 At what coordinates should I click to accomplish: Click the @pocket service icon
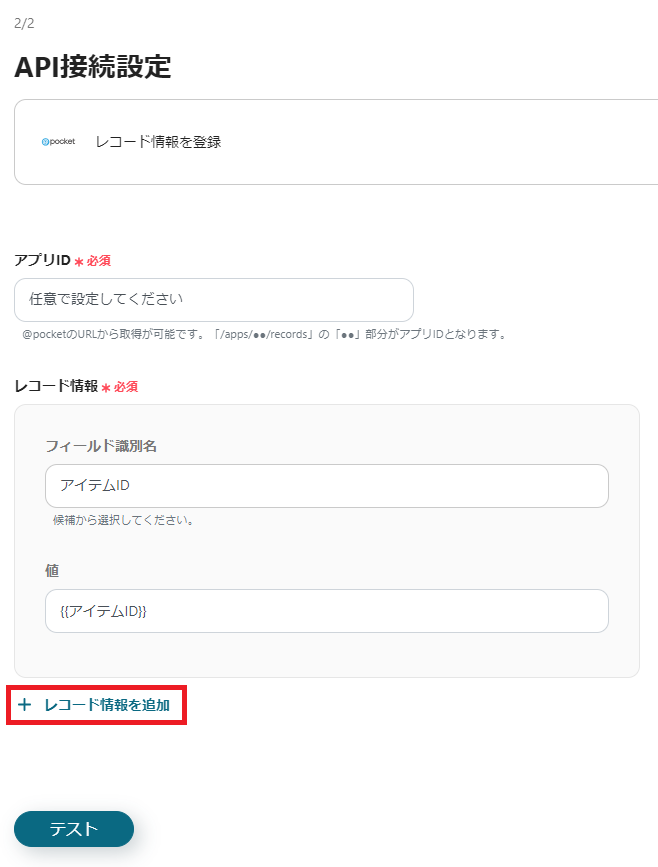(57, 141)
